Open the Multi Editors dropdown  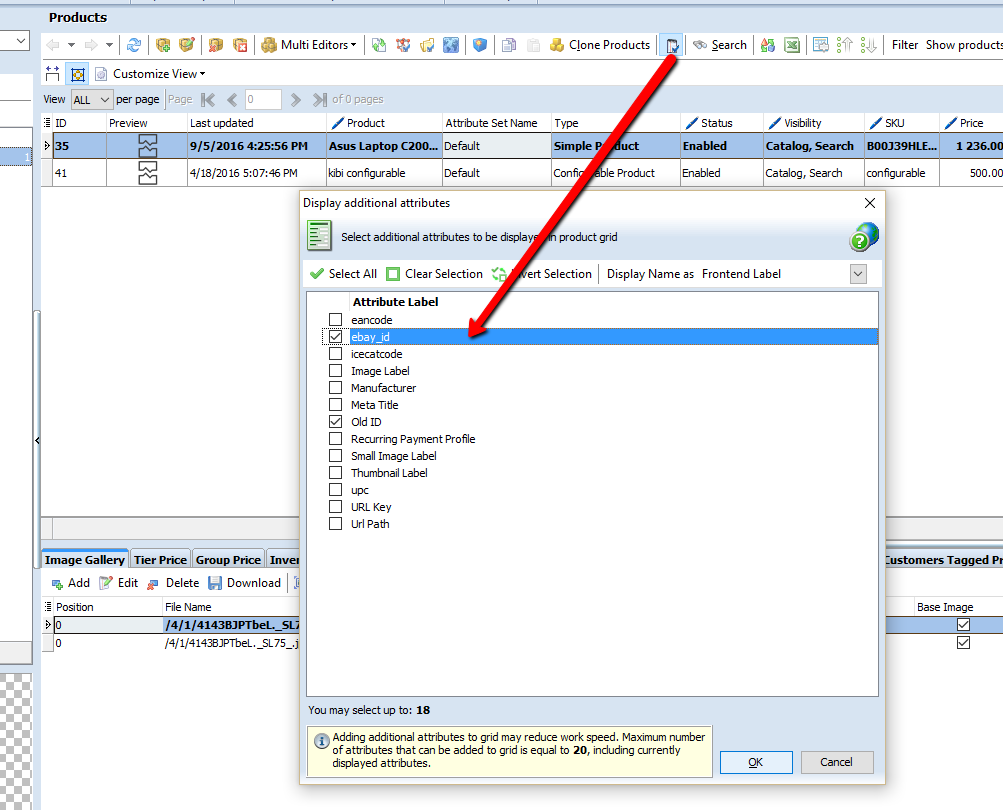coord(308,45)
